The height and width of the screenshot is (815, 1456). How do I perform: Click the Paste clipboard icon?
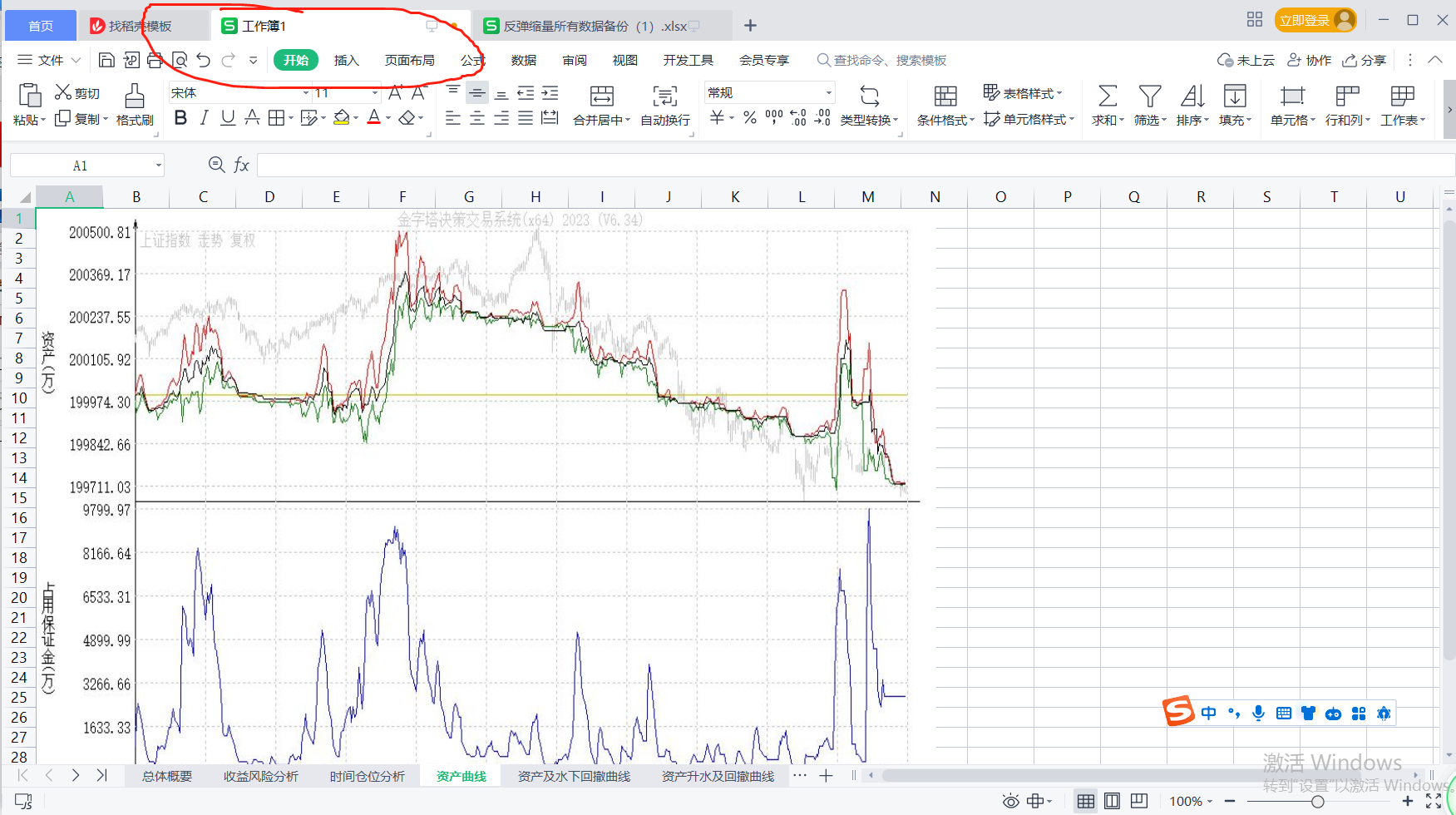(30, 96)
